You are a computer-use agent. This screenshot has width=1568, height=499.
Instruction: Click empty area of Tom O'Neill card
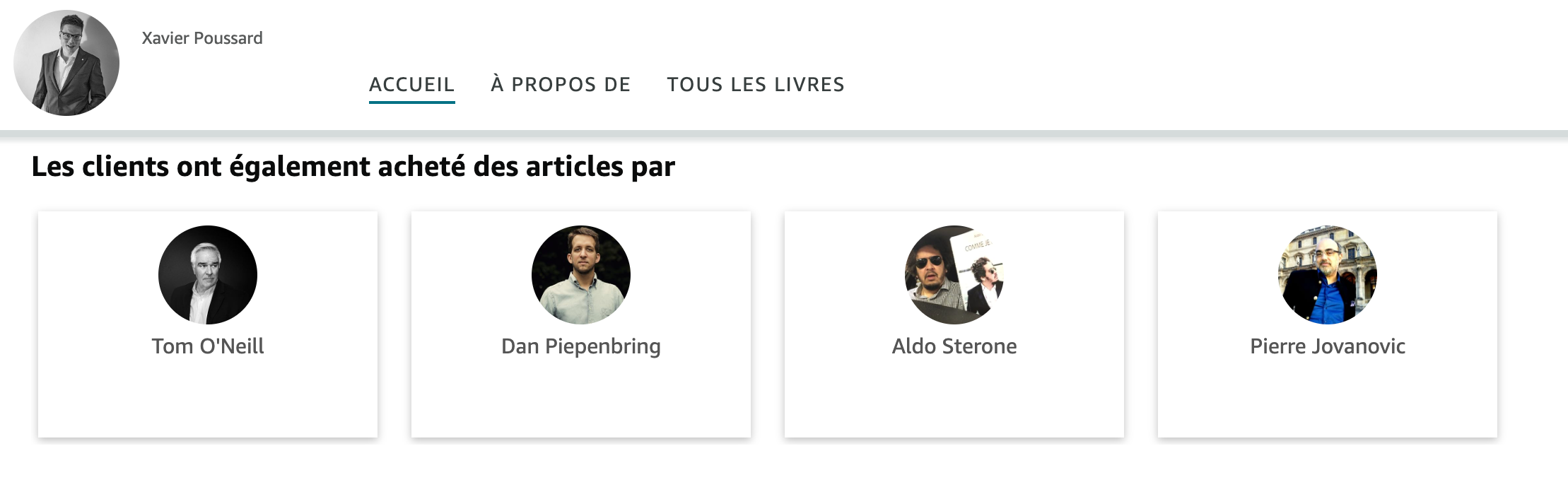point(208,403)
